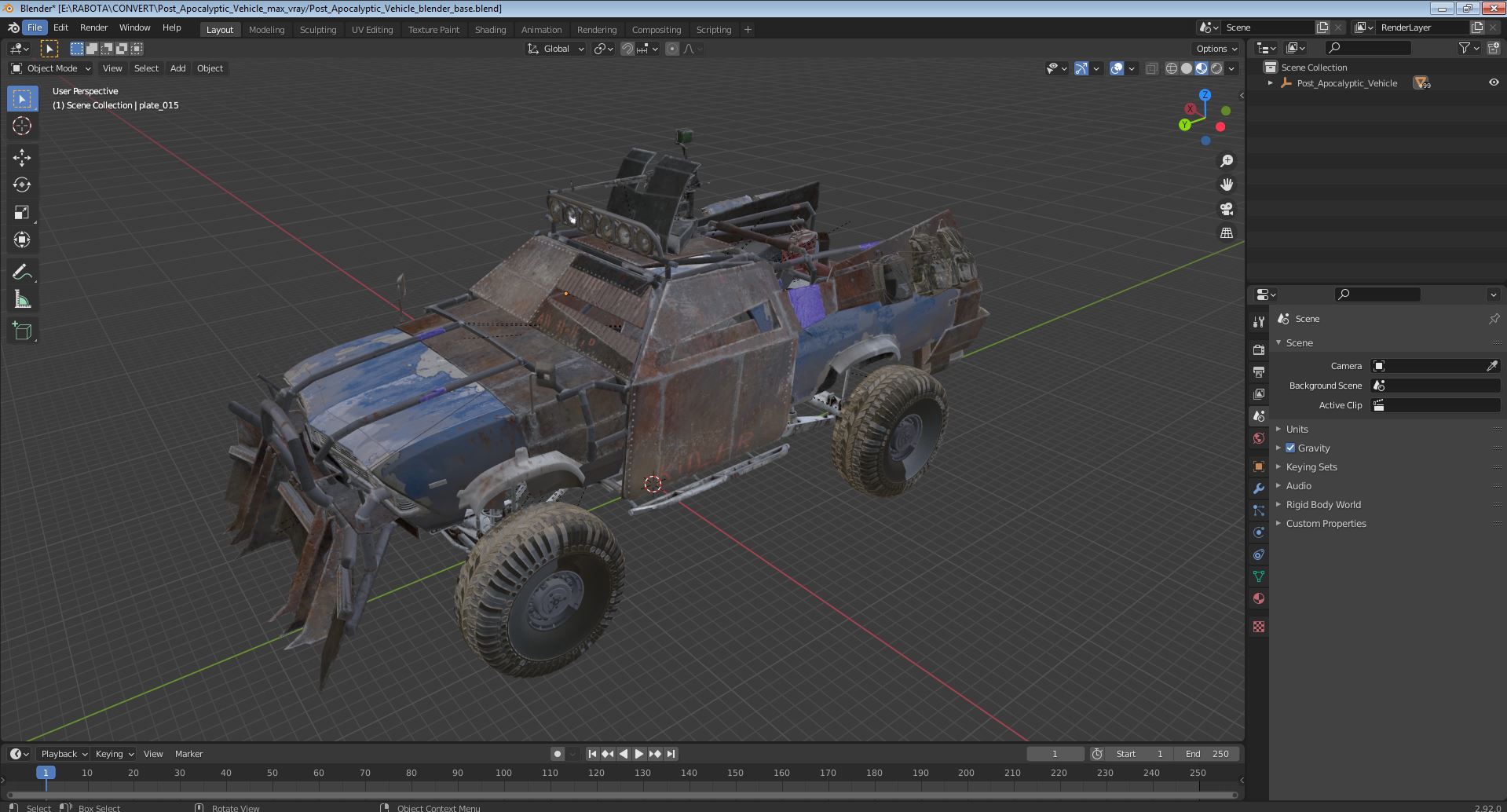1507x812 pixels.
Task: Select the Cursor tool
Action: coord(22,126)
